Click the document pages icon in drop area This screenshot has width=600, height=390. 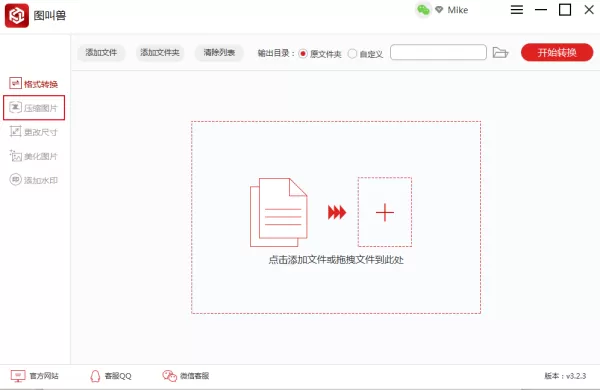[279, 212]
